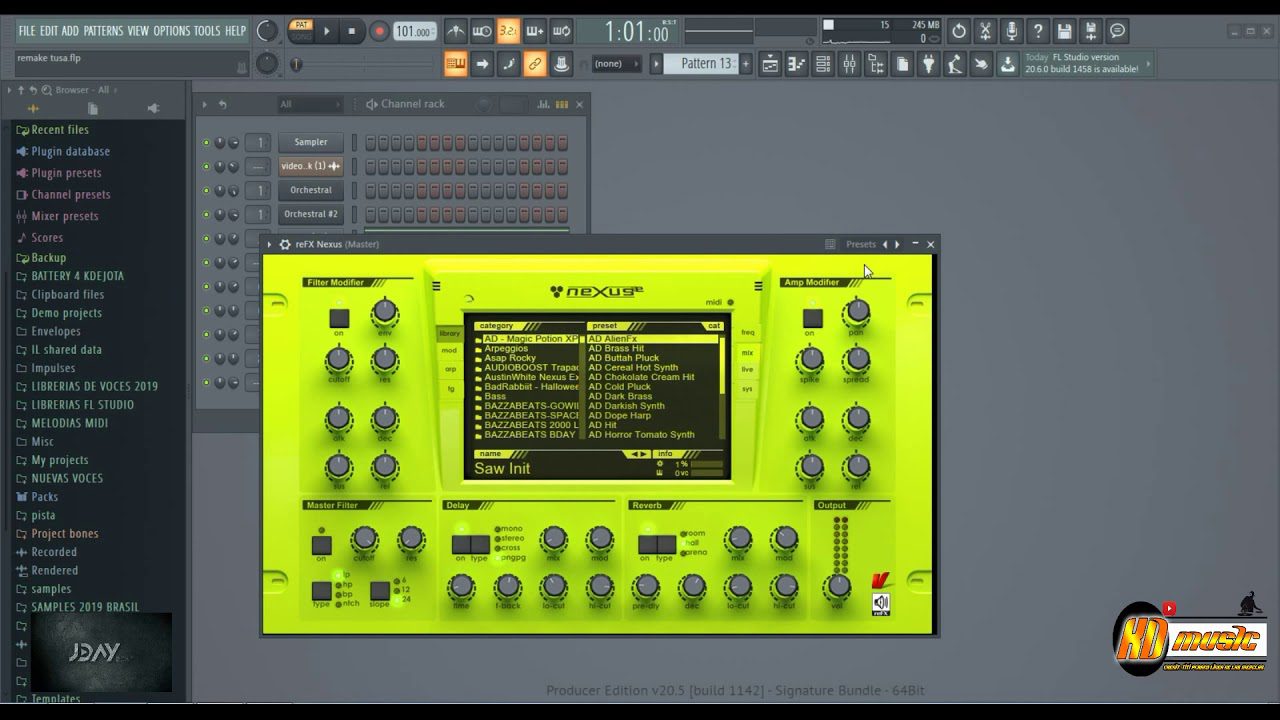Open the FILE menu

click(x=26, y=31)
